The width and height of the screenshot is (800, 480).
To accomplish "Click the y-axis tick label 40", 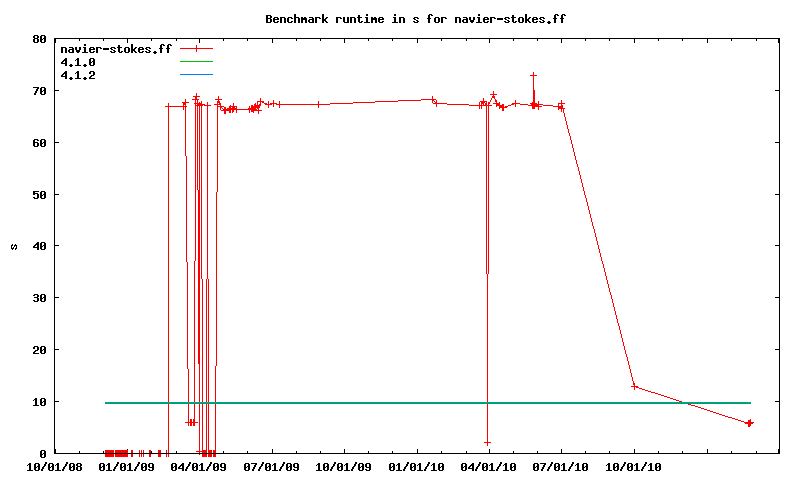I will (39, 246).
